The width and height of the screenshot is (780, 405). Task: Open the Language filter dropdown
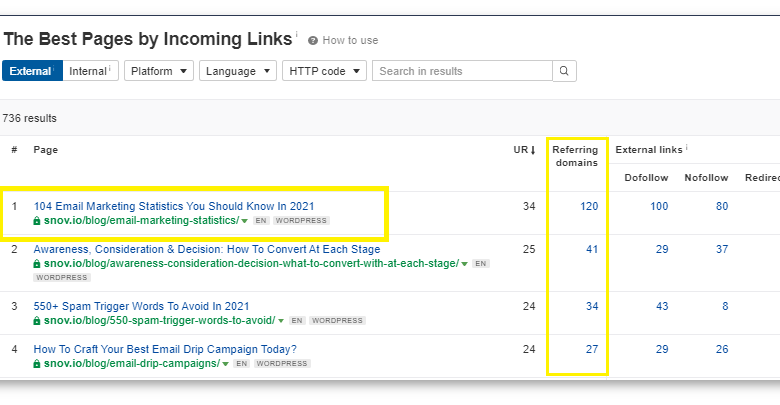click(238, 71)
